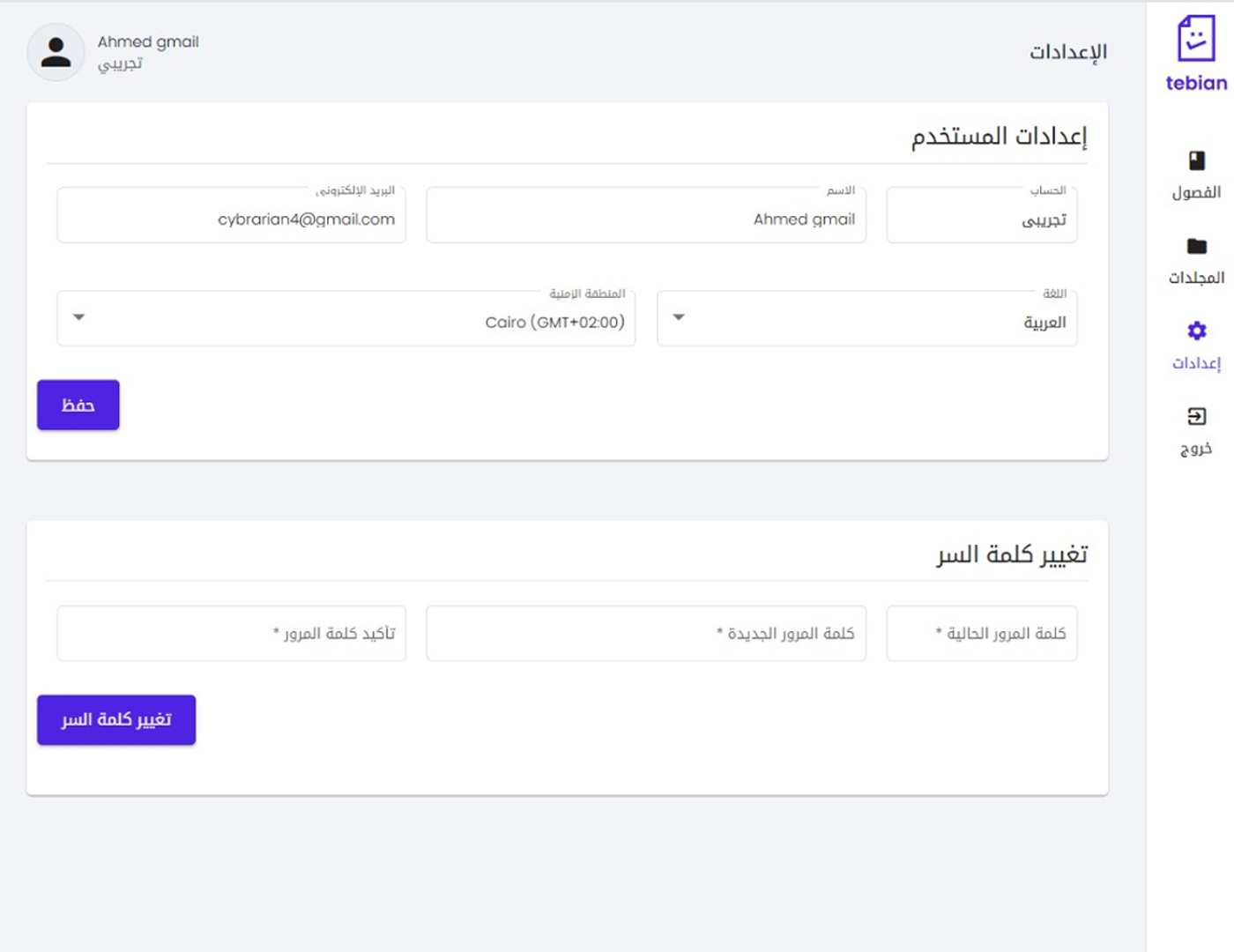Screen dimensions: 1234x952
Task: Open timezone selector showing Cairo (GMT+02:00)
Action: click(x=346, y=318)
